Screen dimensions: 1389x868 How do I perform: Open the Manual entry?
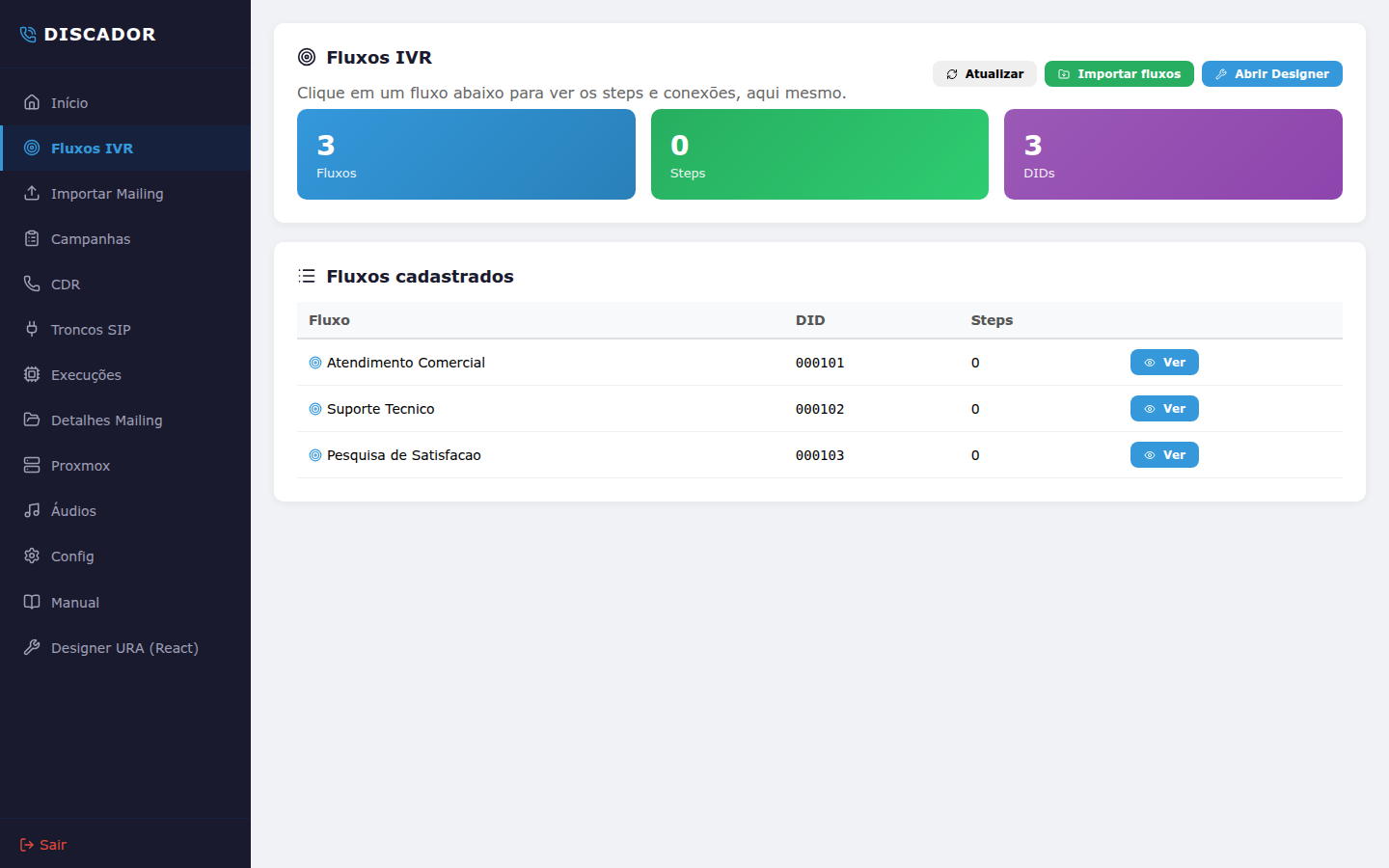125,602
